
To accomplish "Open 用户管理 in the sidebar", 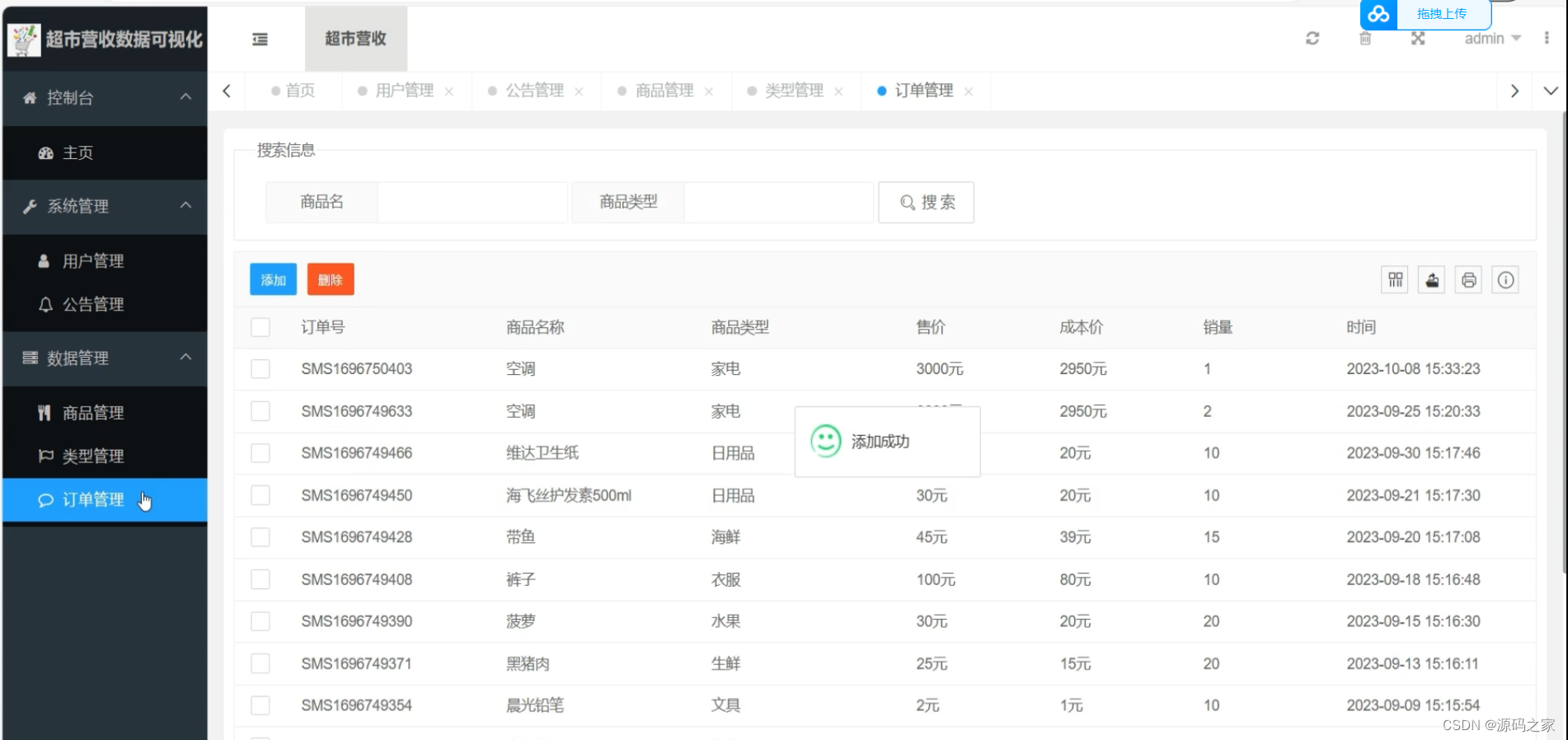I will coord(105,261).
